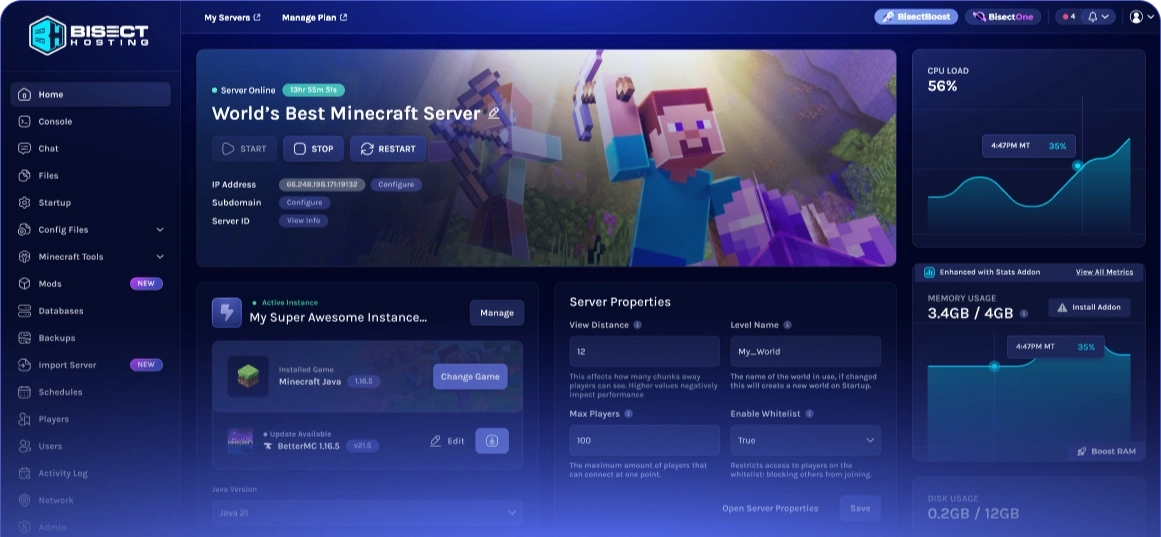The height and width of the screenshot is (537, 1161).
Task: Click the BetterMC modpack thumbnail
Action: 240,441
